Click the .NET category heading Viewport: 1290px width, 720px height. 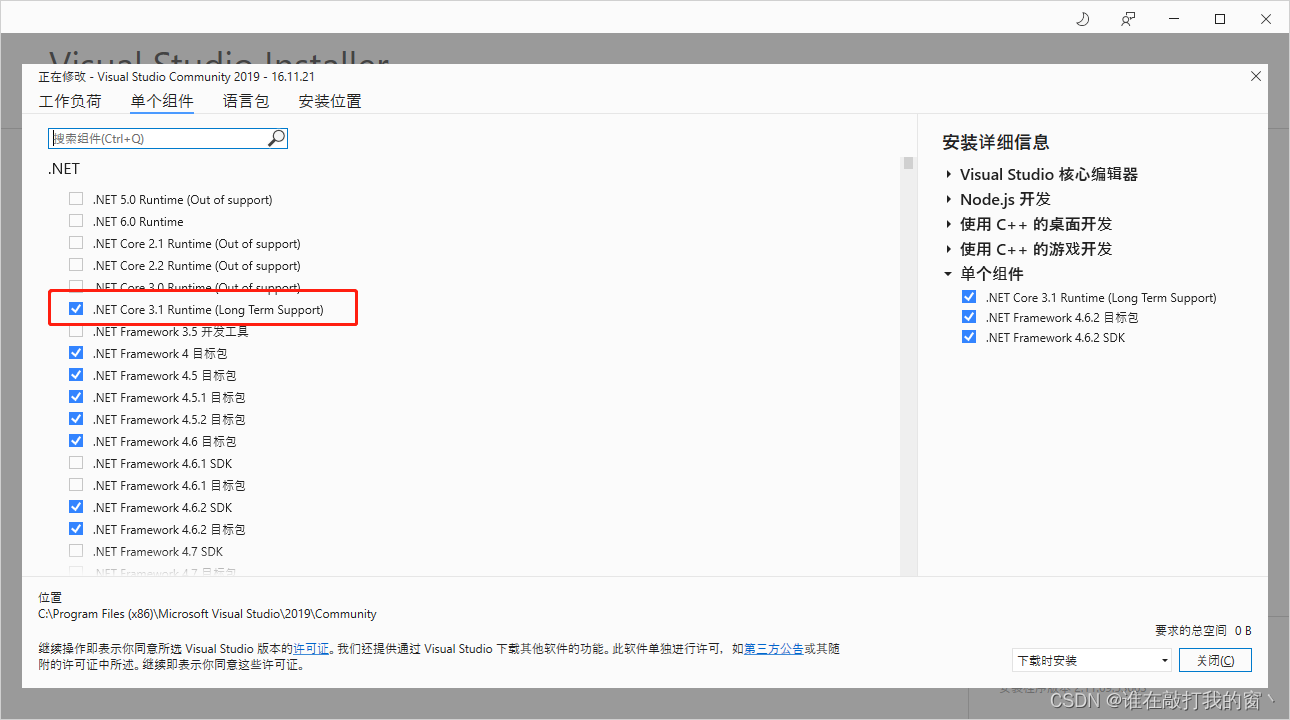pos(64,169)
